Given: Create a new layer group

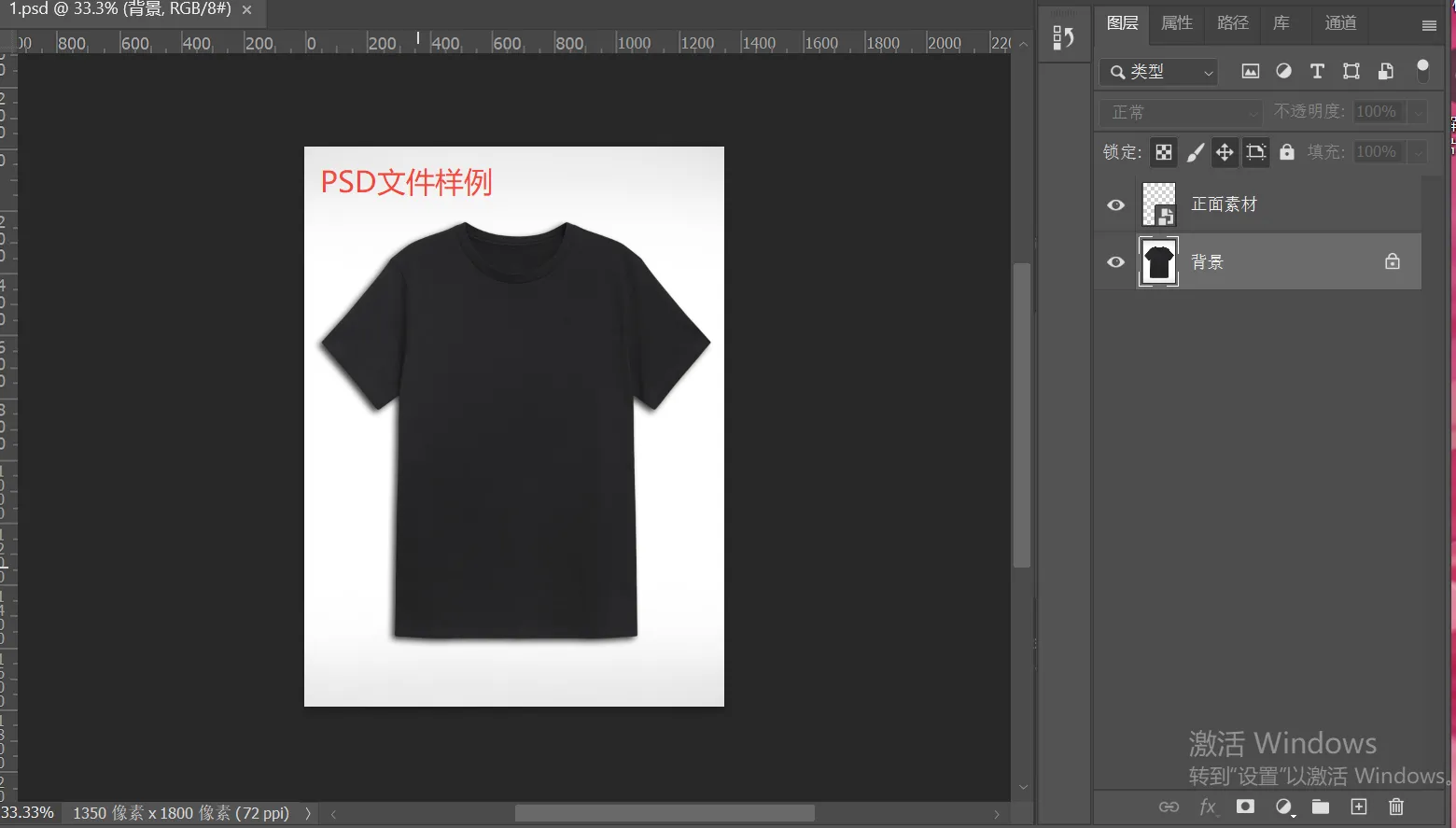Looking at the screenshot, I should tap(1320, 807).
